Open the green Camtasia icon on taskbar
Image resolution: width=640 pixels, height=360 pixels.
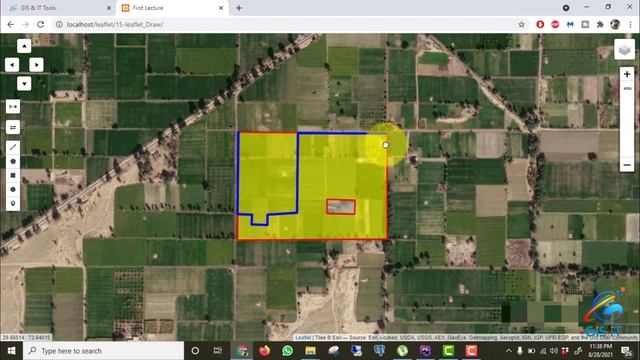pyautogui.click(x=448, y=351)
